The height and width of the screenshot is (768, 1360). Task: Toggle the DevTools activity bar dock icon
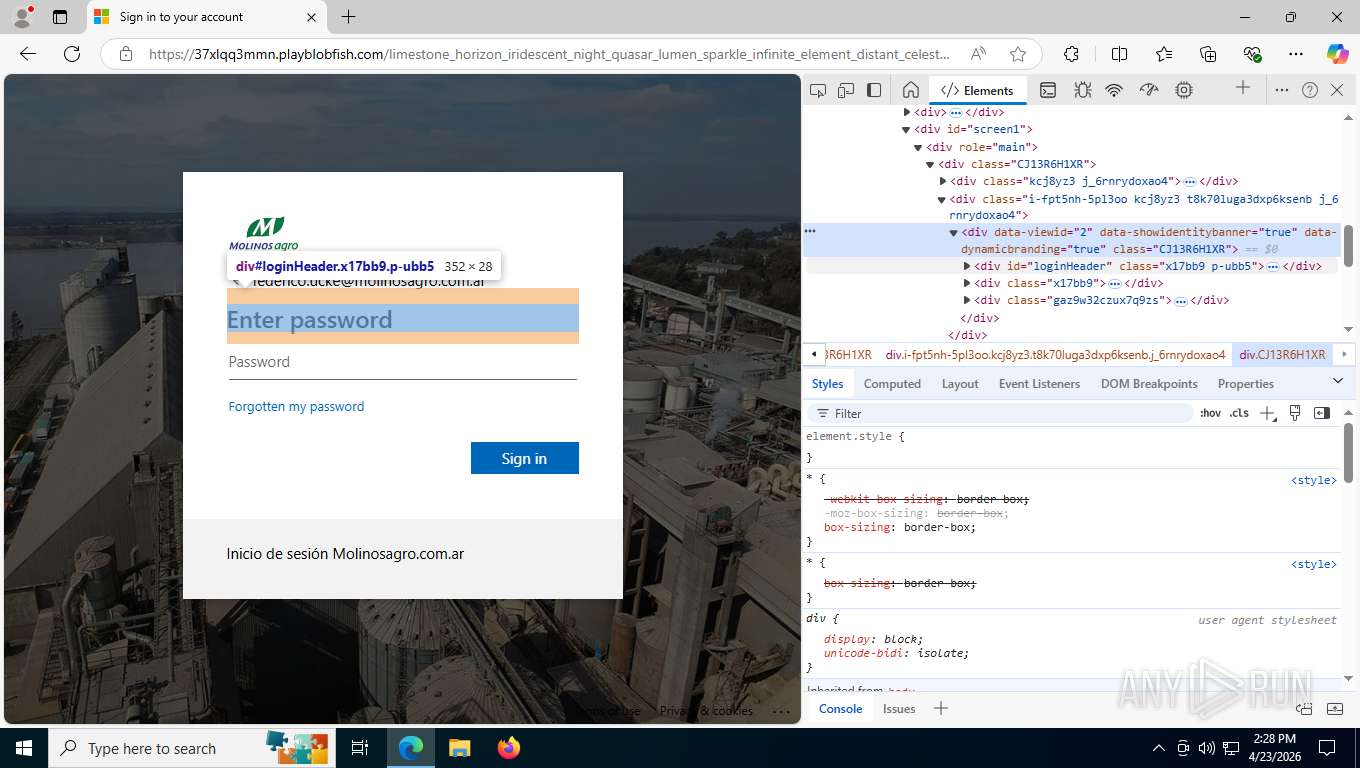(874, 90)
